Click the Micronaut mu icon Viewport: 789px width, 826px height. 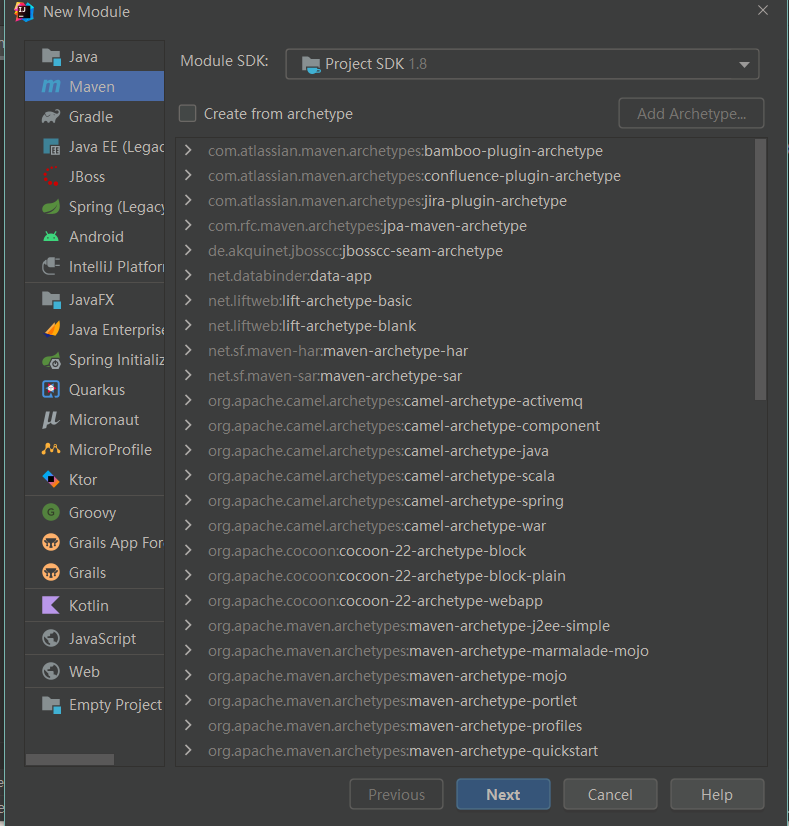click(51, 420)
